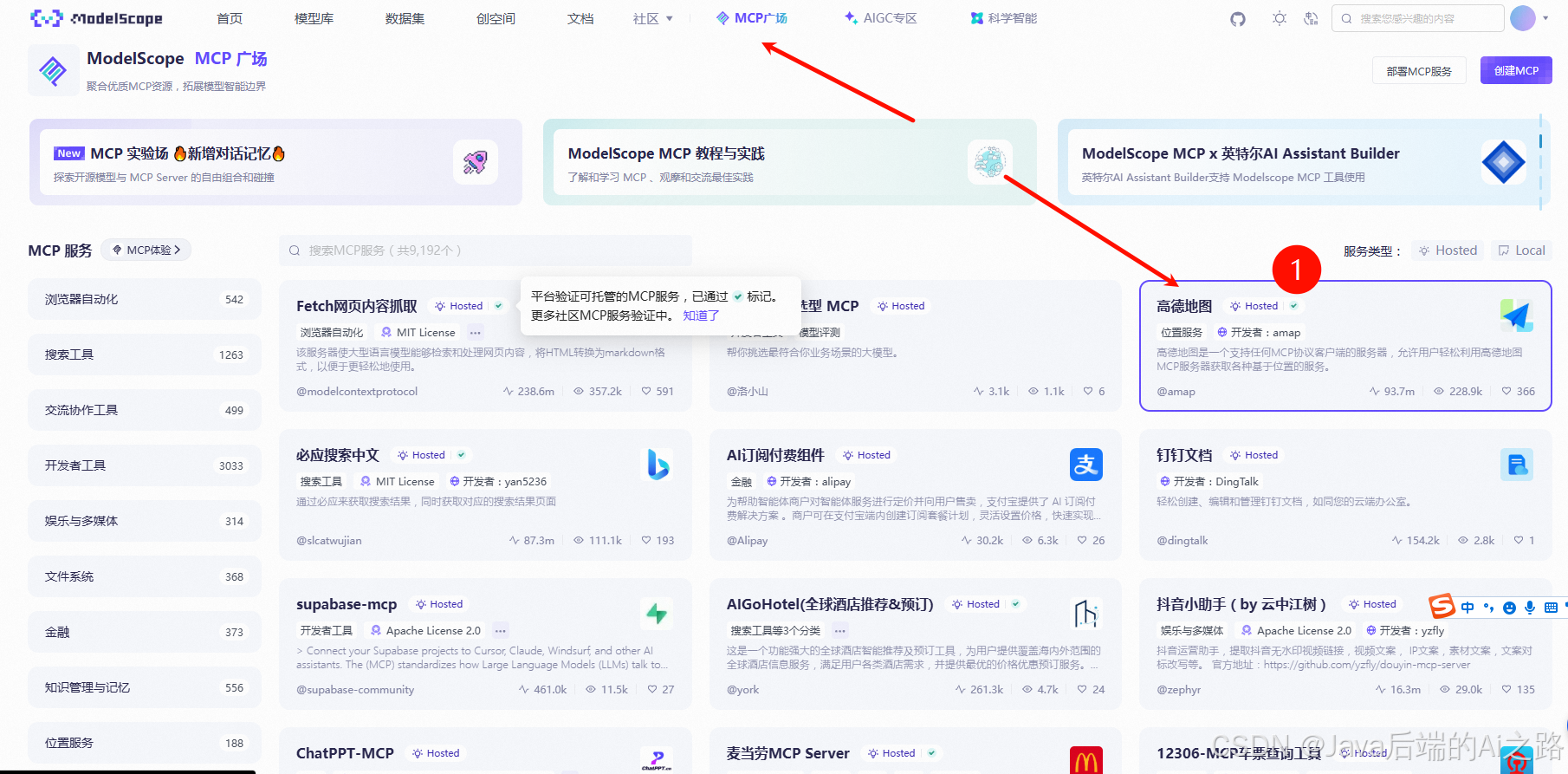This screenshot has height=774, width=1568.
Task: Click the heart icon on 必应搜索中文 card
Action: (x=646, y=541)
